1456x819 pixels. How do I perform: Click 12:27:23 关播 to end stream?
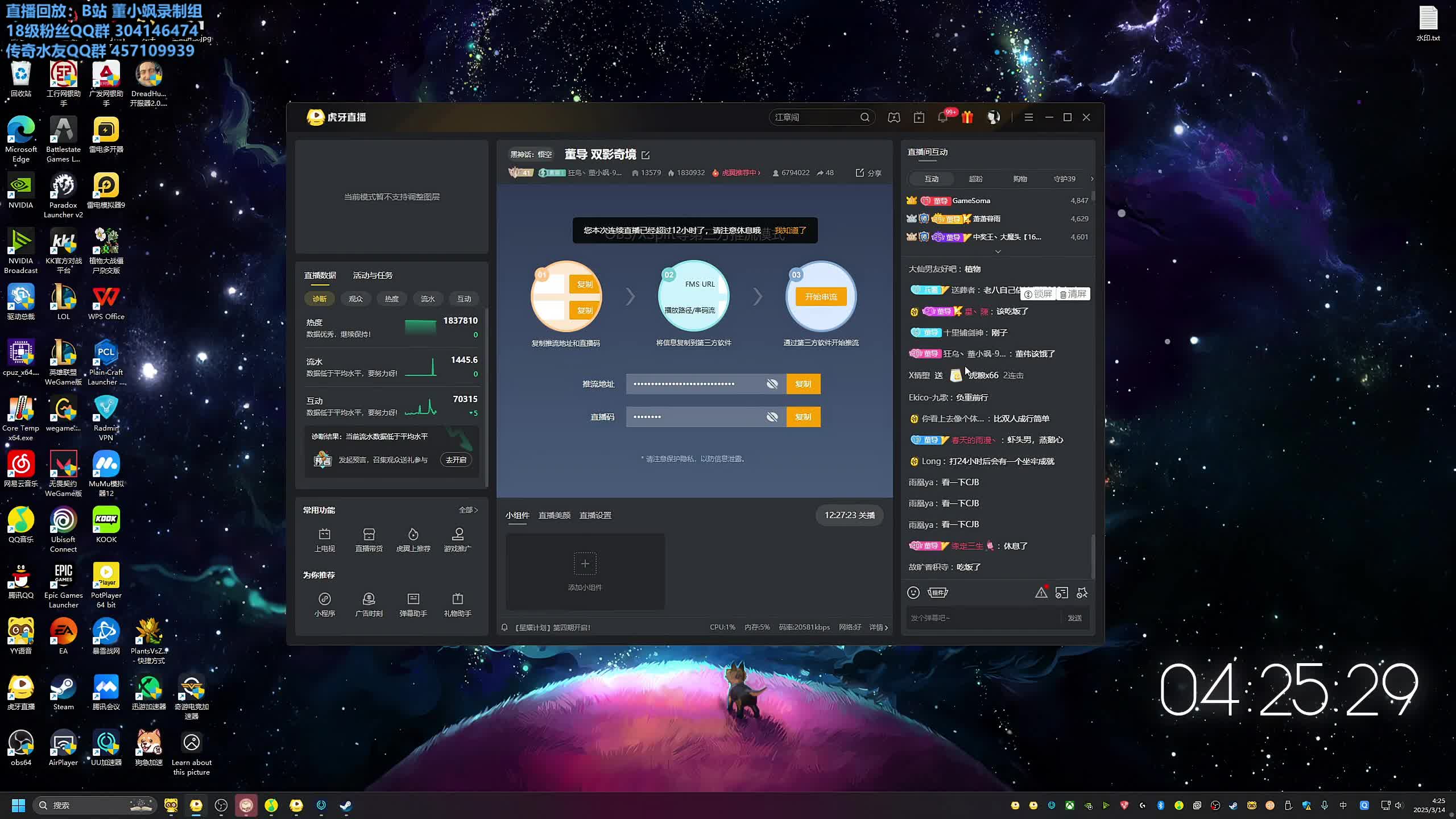click(x=850, y=515)
